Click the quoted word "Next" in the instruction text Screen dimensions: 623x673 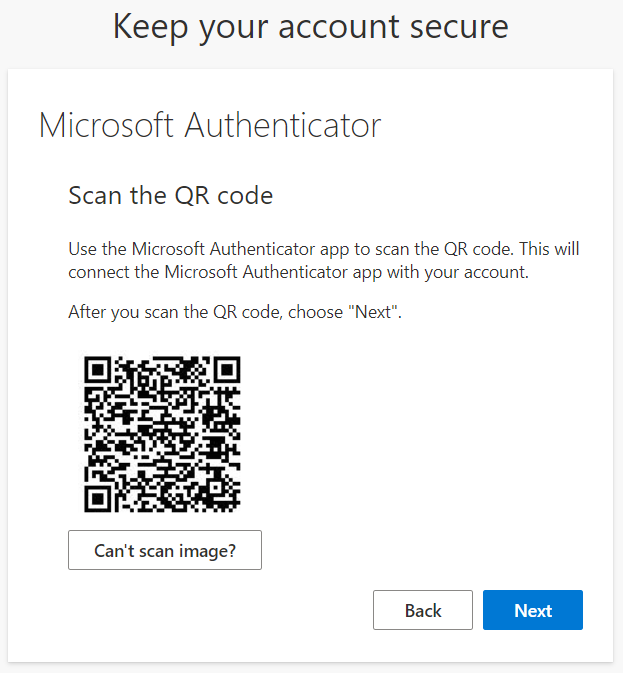(x=373, y=312)
